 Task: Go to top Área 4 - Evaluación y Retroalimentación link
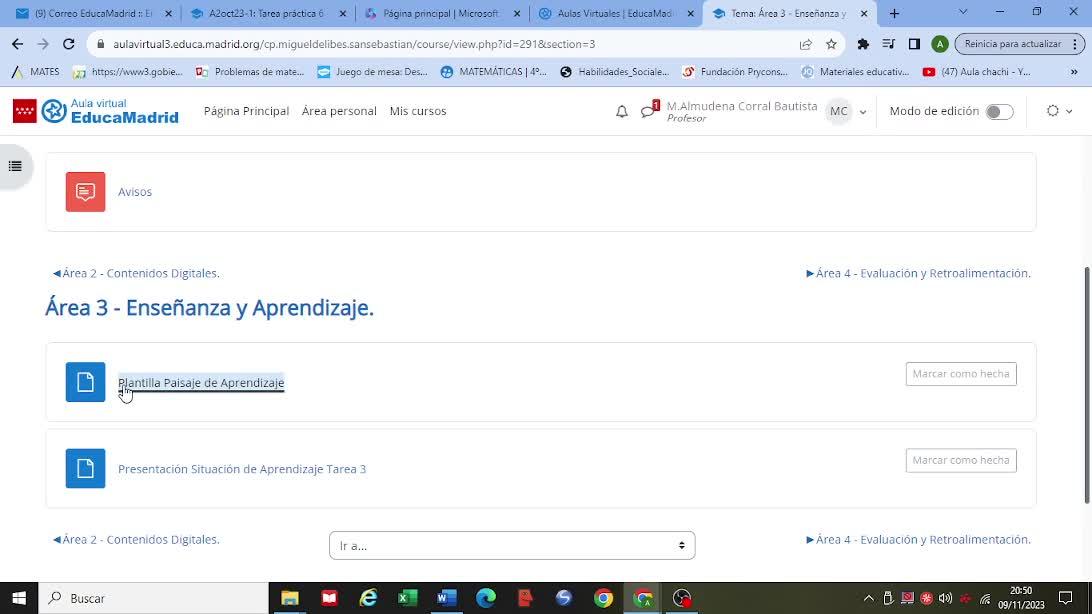[919, 274]
